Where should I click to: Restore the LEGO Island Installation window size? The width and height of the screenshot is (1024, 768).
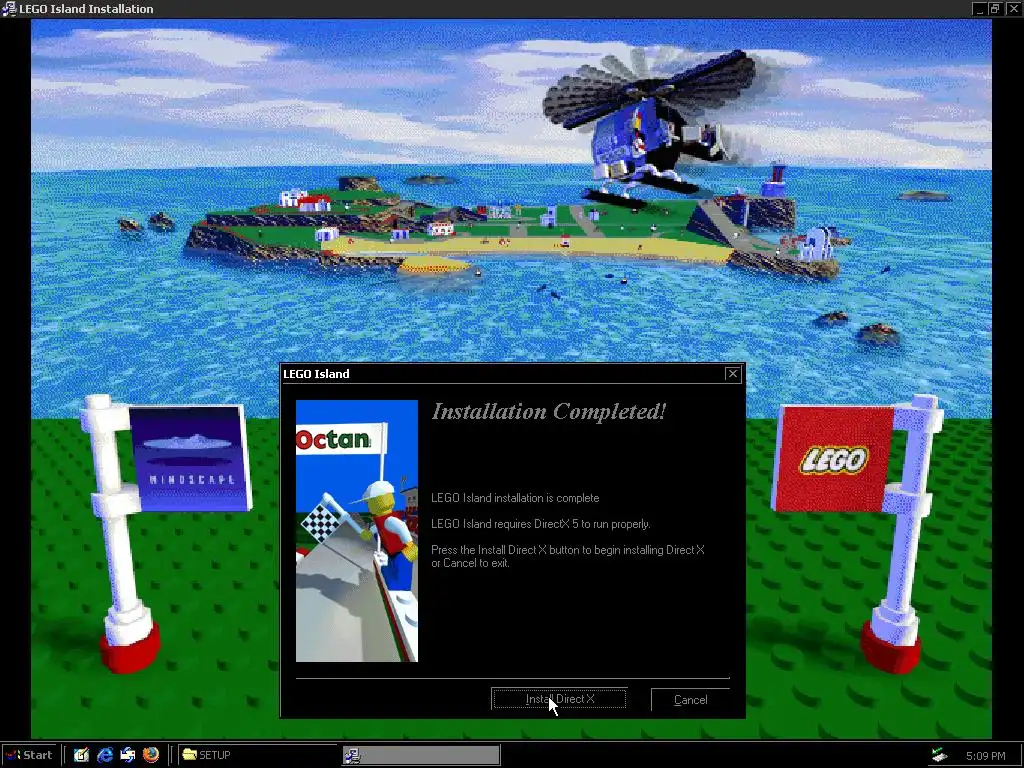coord(995,8)
